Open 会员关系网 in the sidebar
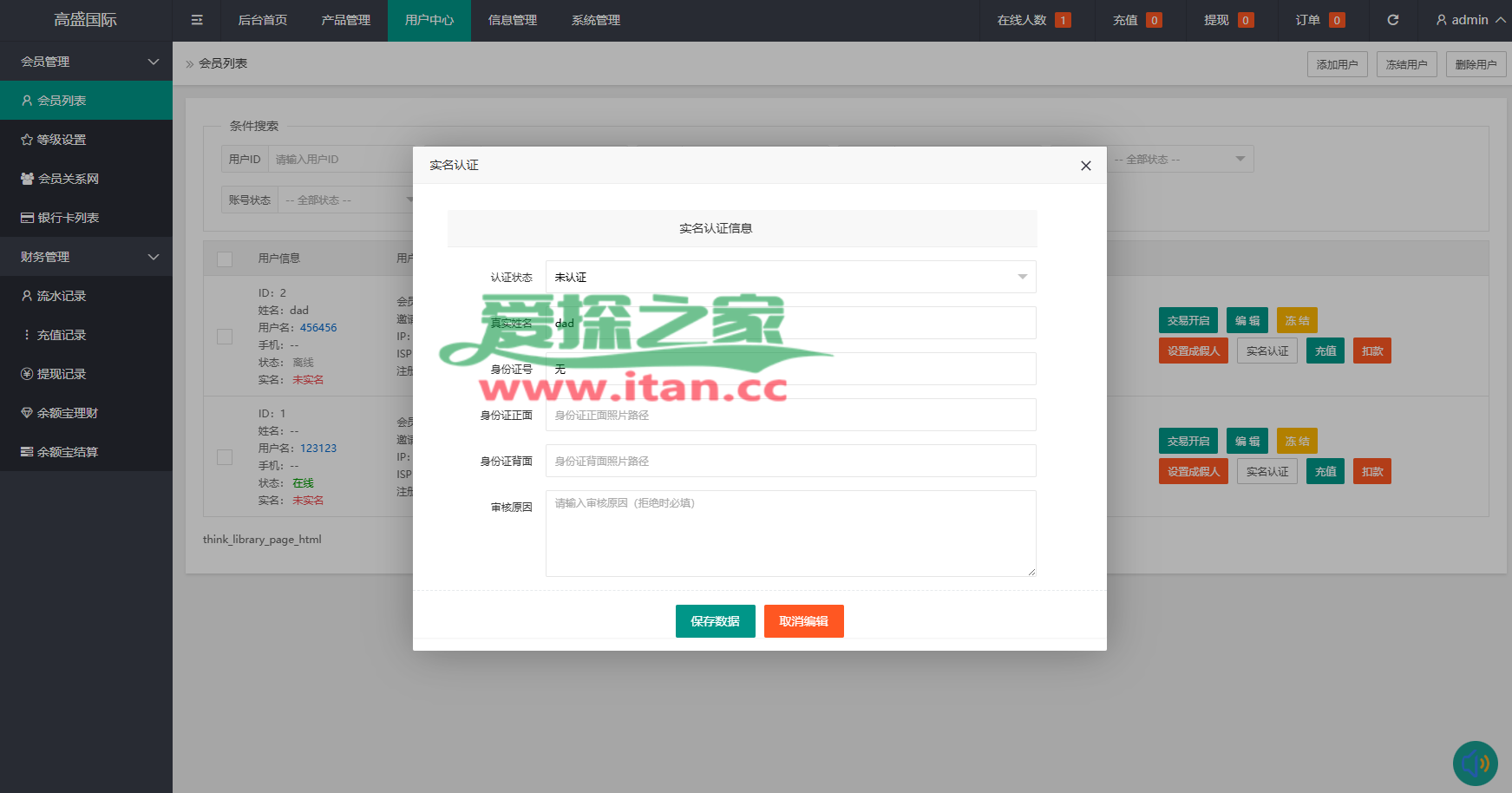1512x793 pixels. (68, 179)
